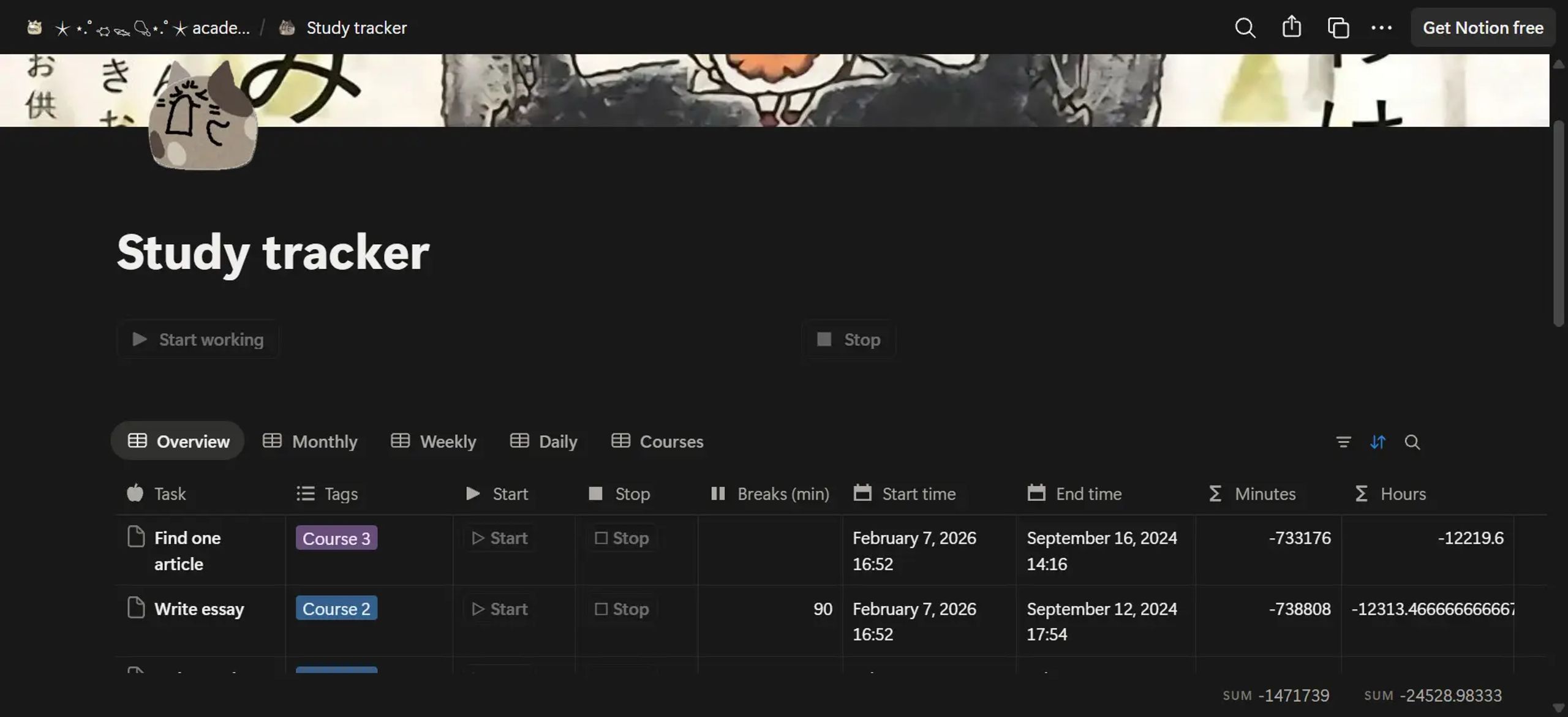
Task: Click Stop in the Write essay row
Action: coord(622,609)
